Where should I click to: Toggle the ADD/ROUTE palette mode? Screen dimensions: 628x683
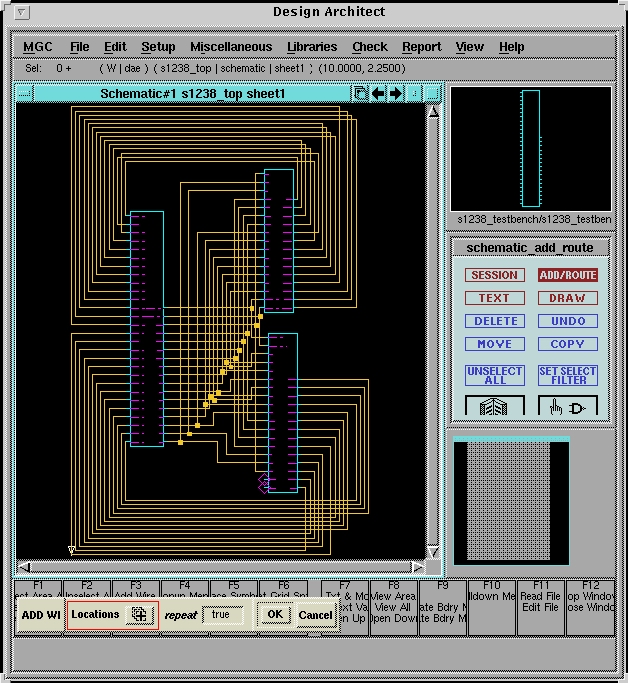567,275
